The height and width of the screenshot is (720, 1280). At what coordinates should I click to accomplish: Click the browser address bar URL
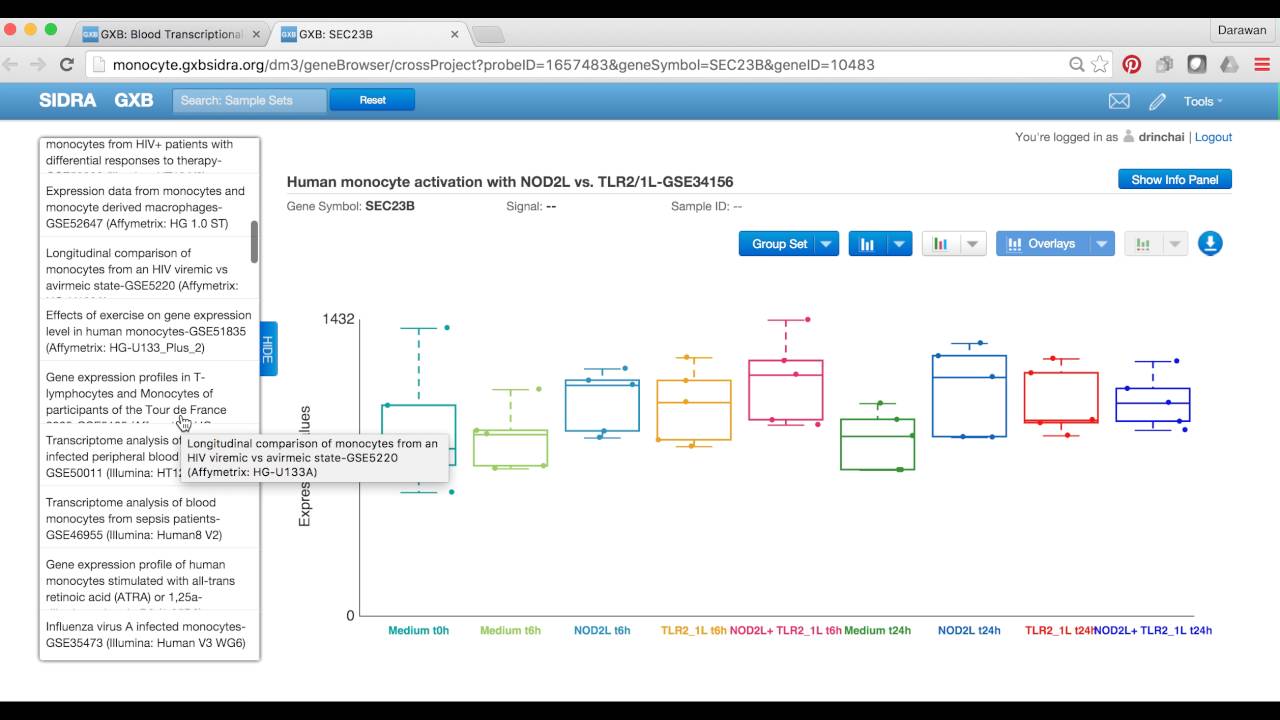click(494, 65)
